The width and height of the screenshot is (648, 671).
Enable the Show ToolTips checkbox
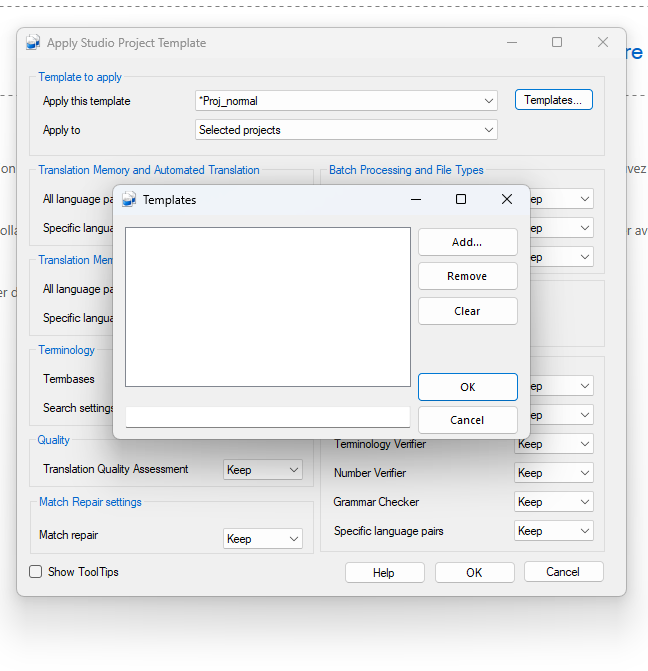36,572
